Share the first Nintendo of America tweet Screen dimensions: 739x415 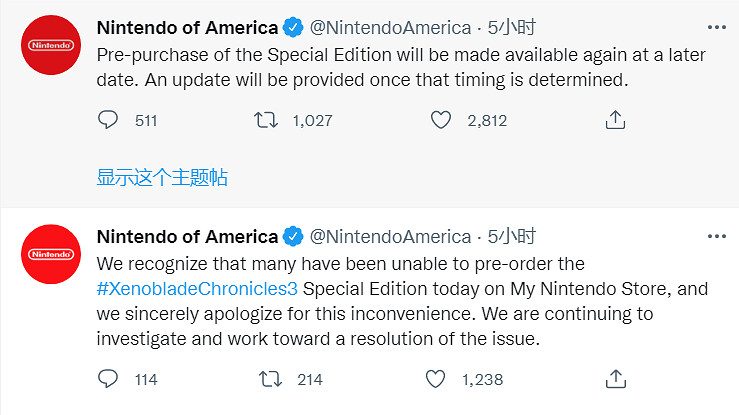click(x=616, y=121)
